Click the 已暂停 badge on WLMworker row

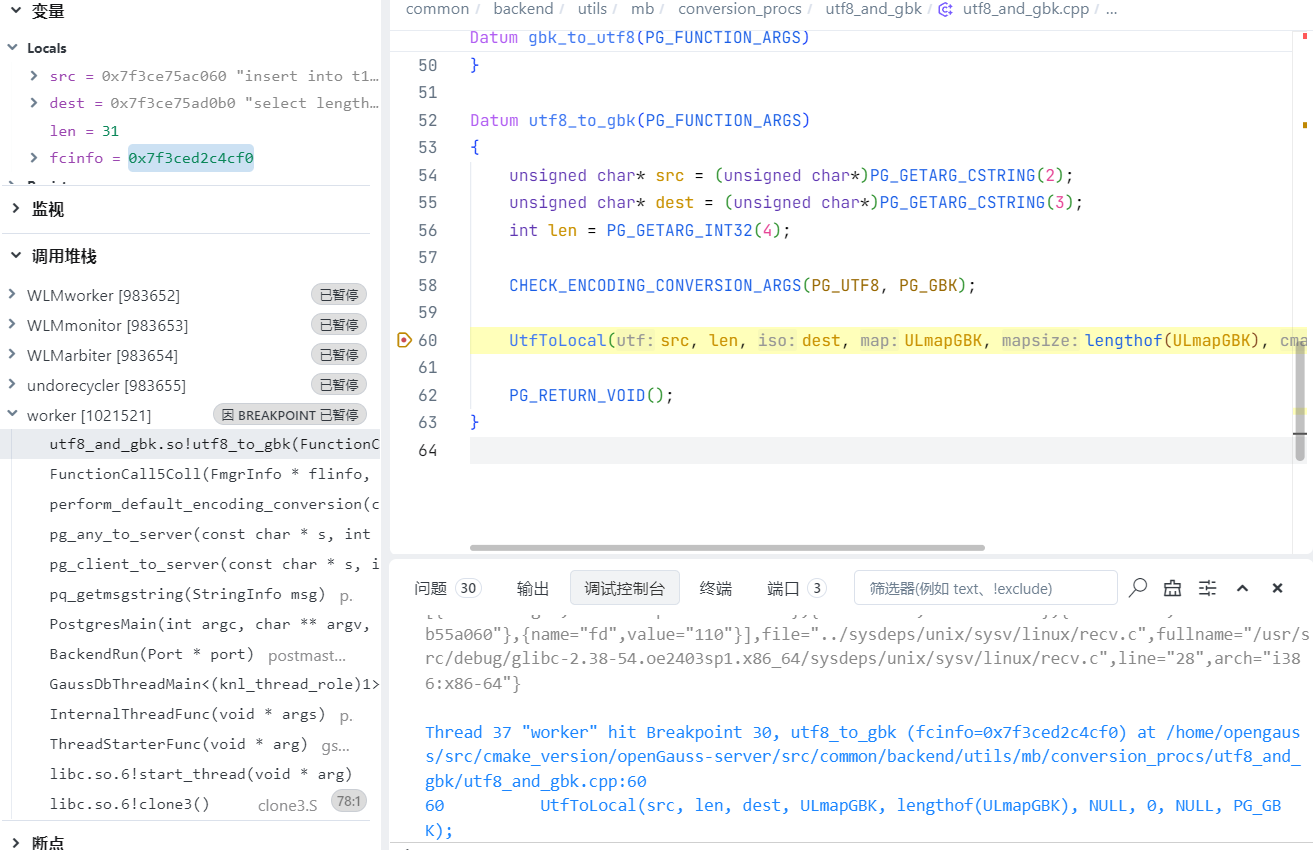[338, 295]
